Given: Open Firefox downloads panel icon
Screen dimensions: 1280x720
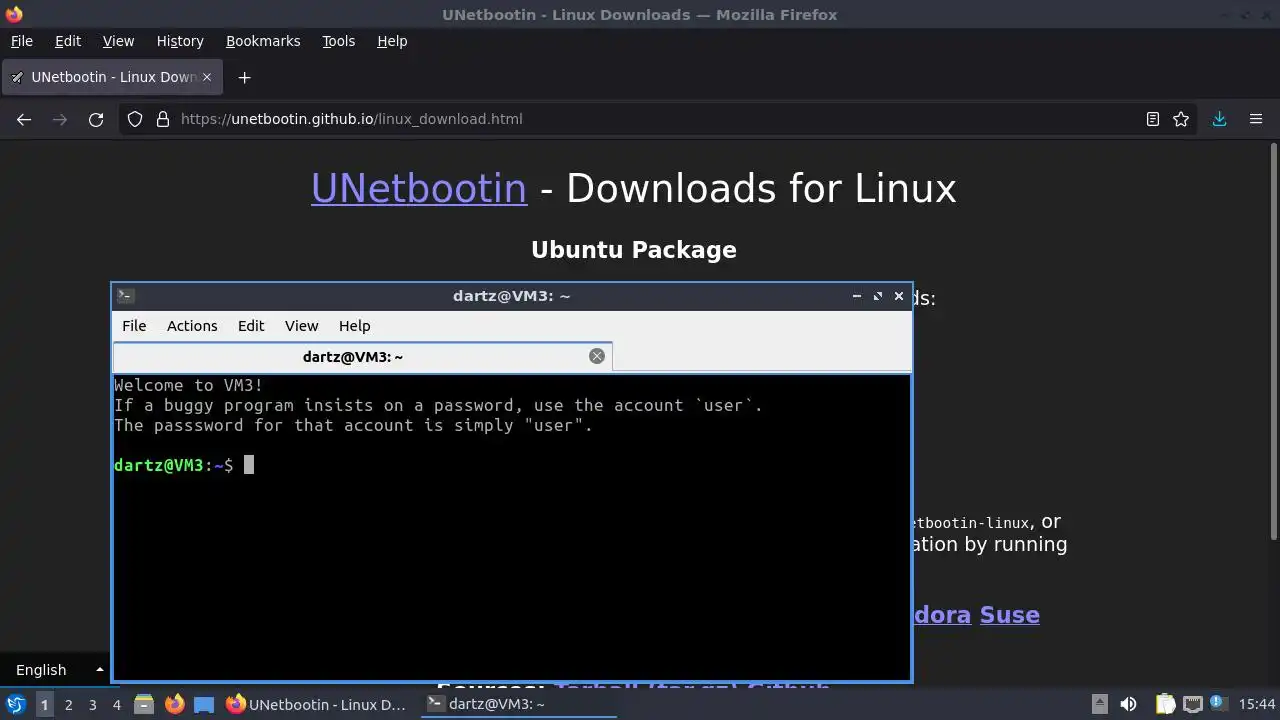Looking at the screenshot, I should click(x=1219, y=119).
